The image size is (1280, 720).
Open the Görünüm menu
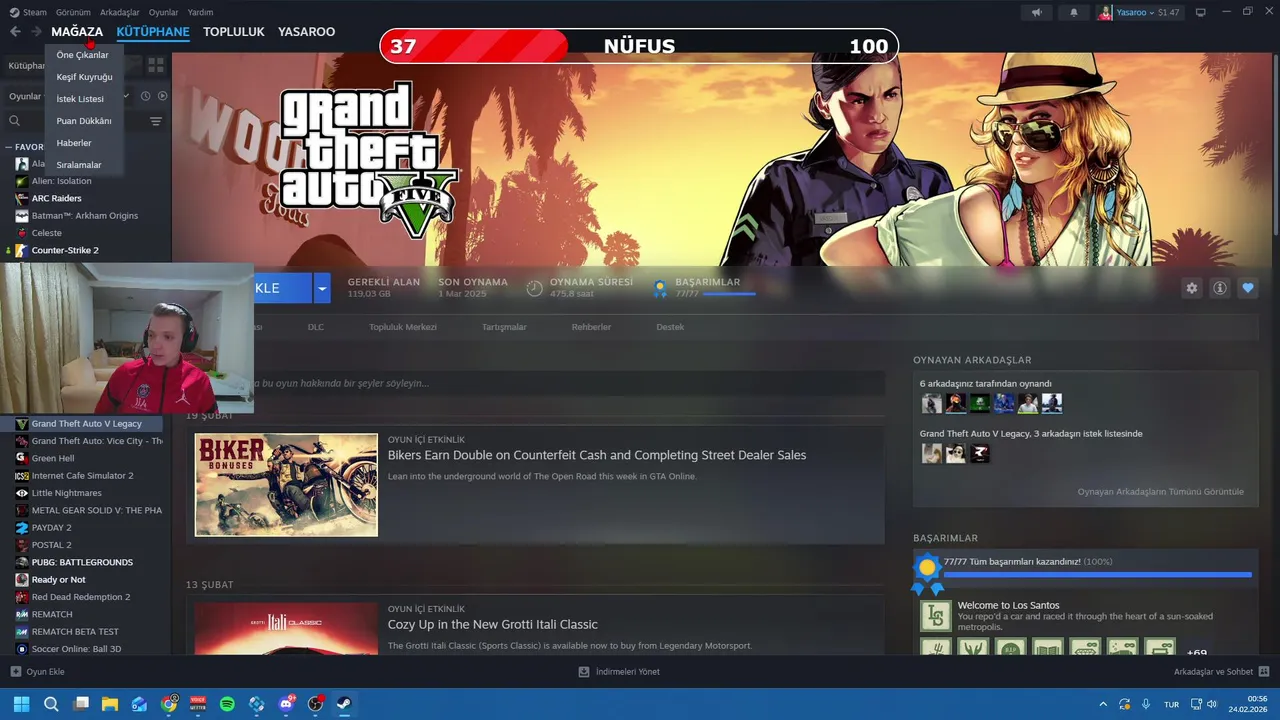tap(73, 12)
